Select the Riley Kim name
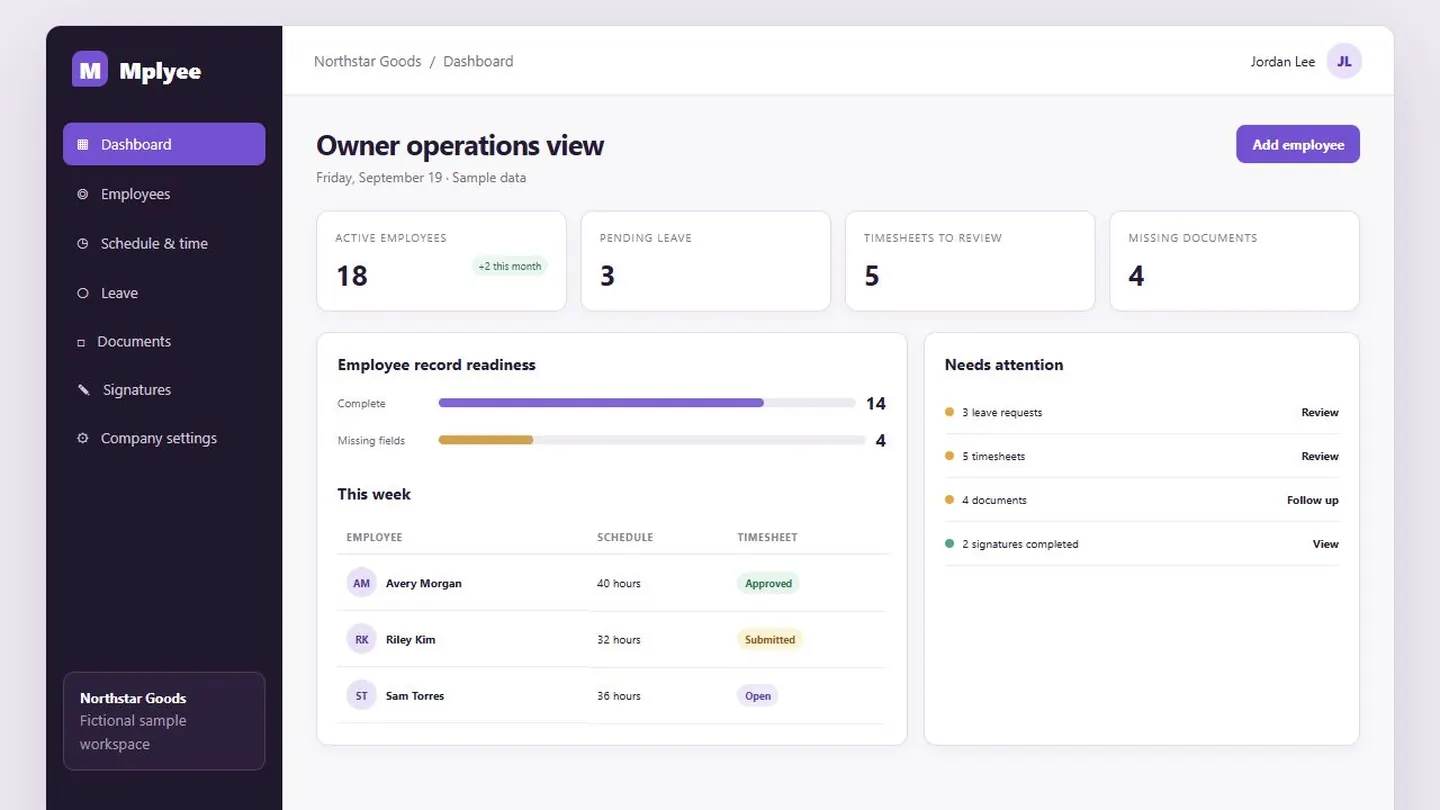Screen dimensions: 1440x810 click(x=411, y=639)
